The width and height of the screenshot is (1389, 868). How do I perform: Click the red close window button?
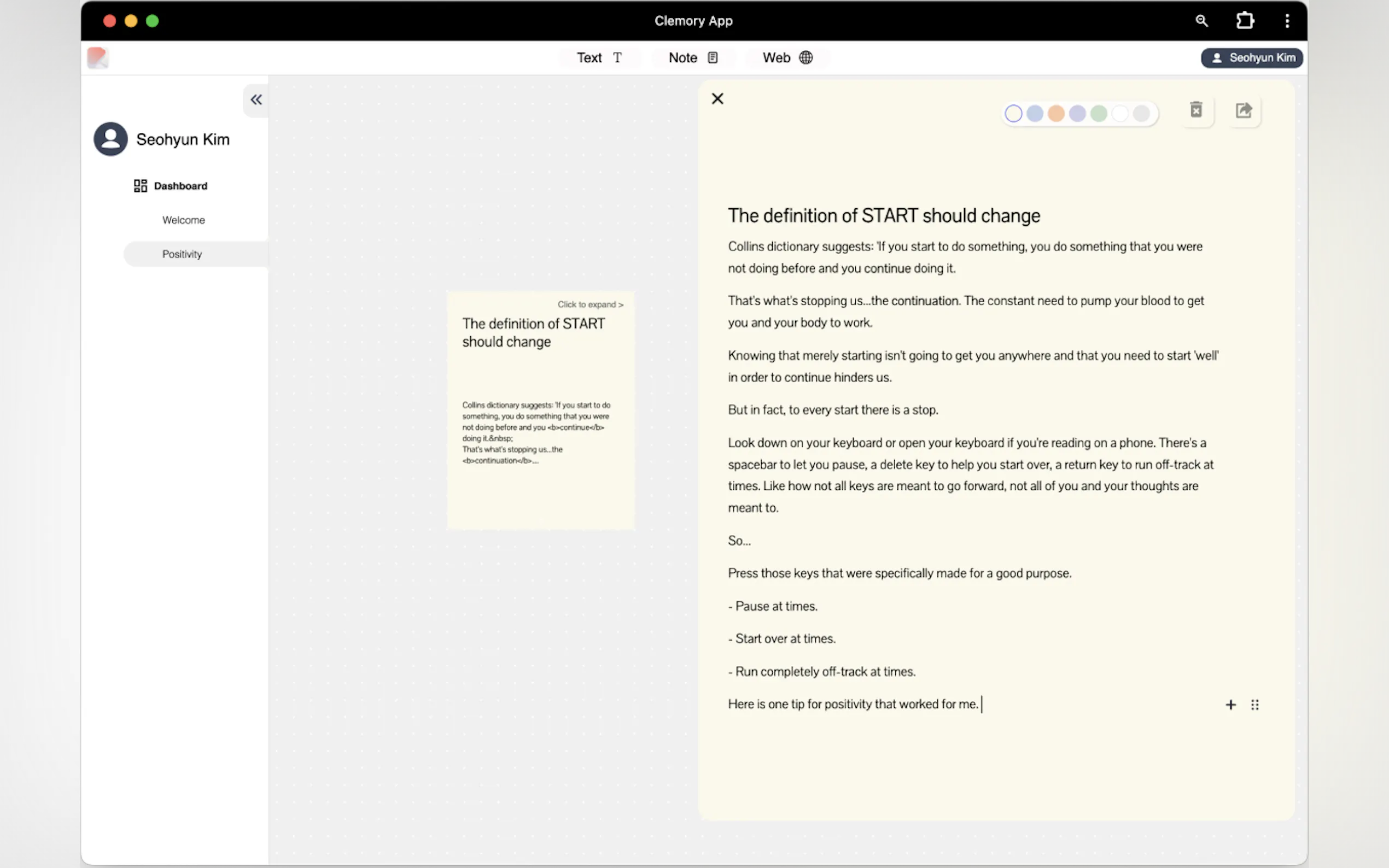point(109,21)
